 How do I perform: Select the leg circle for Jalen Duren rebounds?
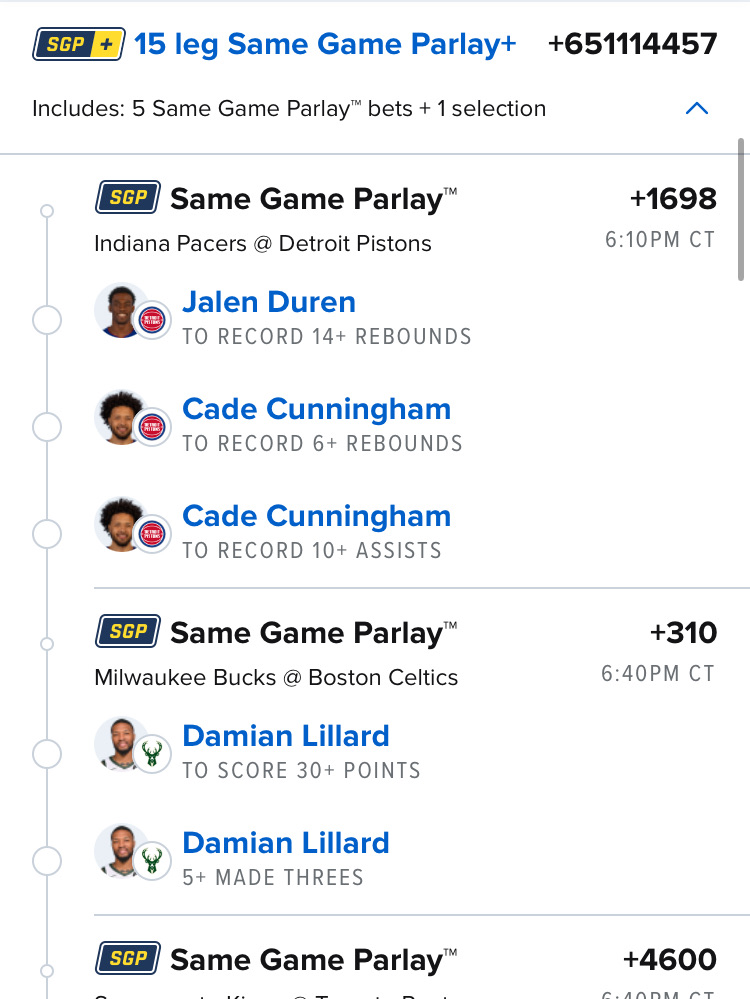[47, 320]
